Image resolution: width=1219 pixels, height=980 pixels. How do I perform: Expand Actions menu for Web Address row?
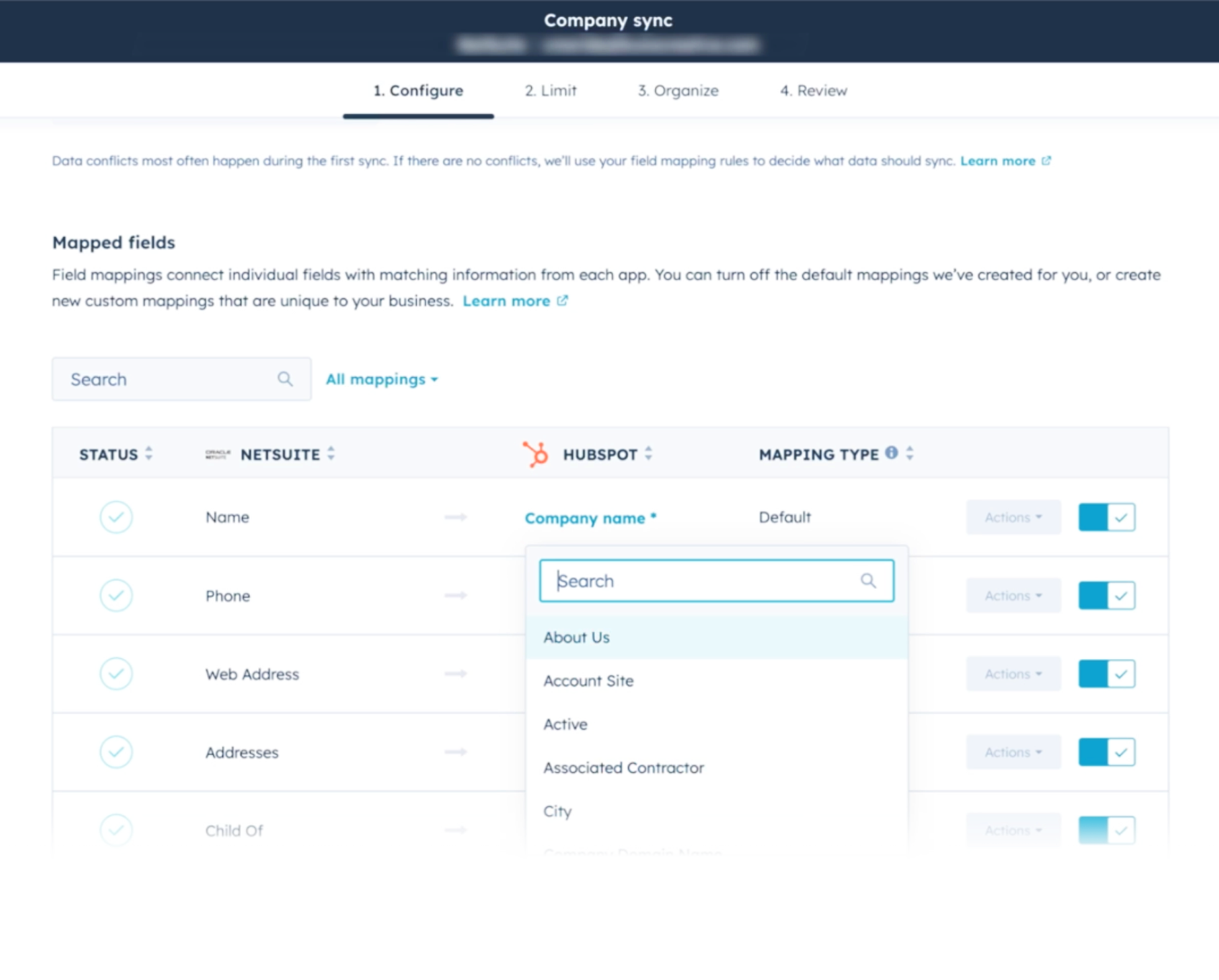point(1013,674)
